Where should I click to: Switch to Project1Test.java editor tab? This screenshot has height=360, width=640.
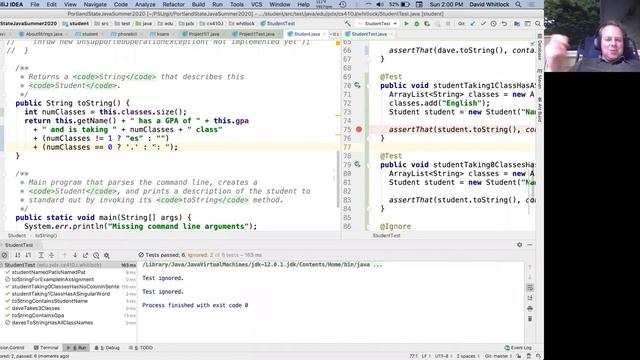pyautogui.click(x=256, y=34)
